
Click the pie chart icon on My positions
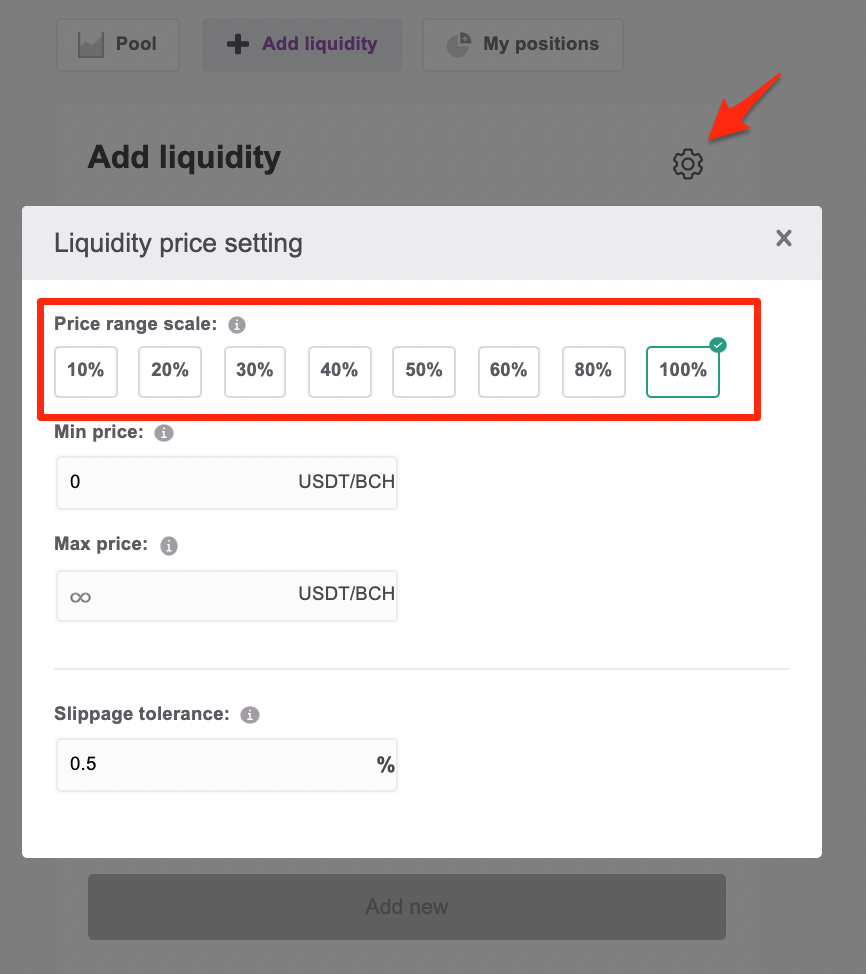pyautogui.click(x=459, y=45)
